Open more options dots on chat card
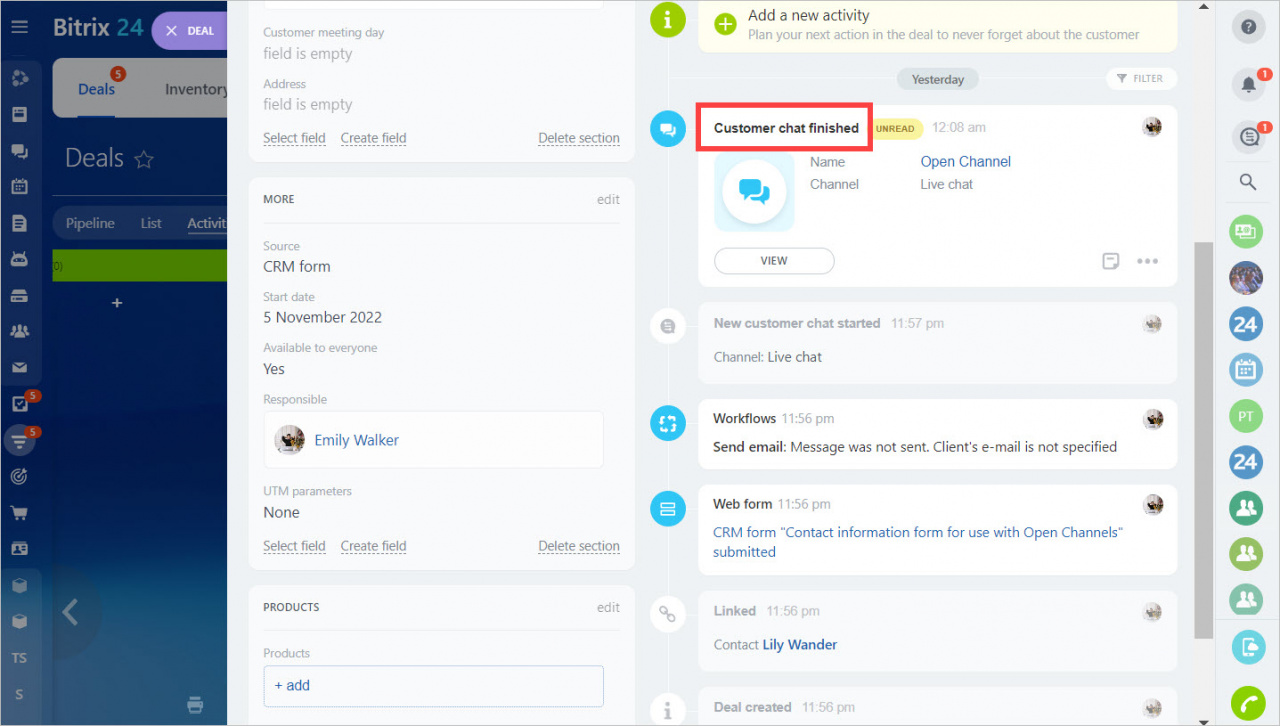 click(x=1147, y=261)
